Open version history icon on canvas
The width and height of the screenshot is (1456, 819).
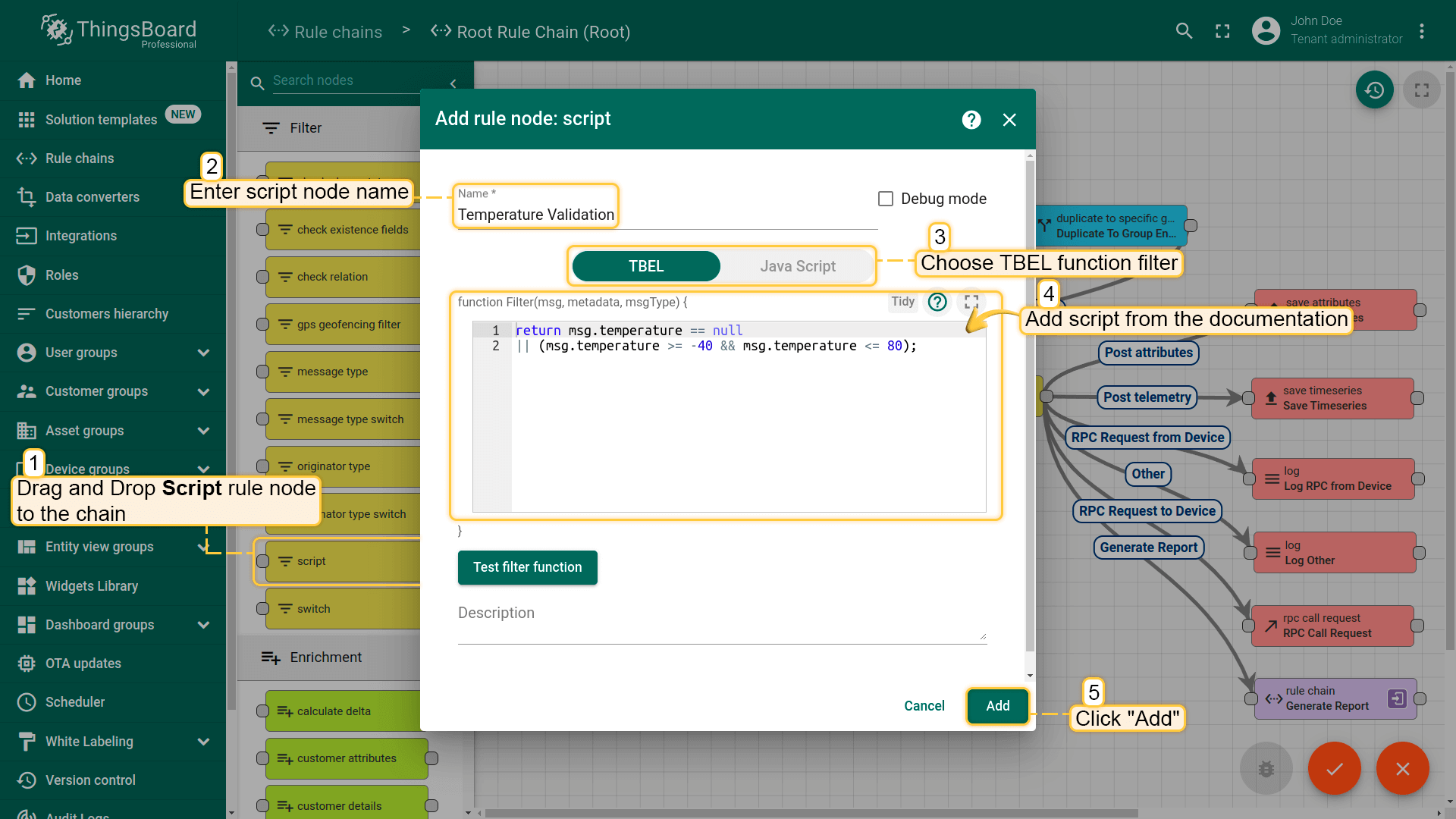point(1374,90)
